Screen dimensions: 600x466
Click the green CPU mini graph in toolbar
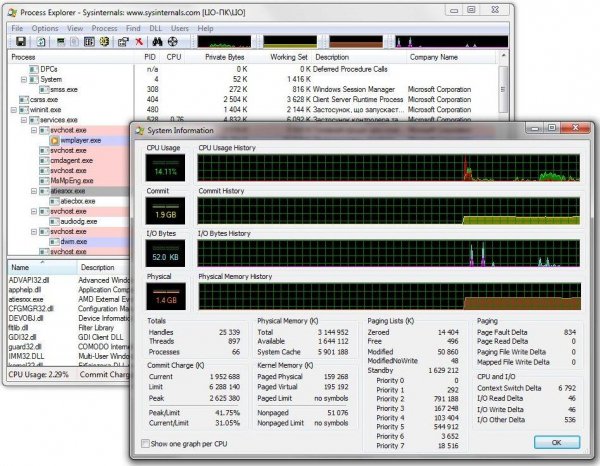point(224,41)
